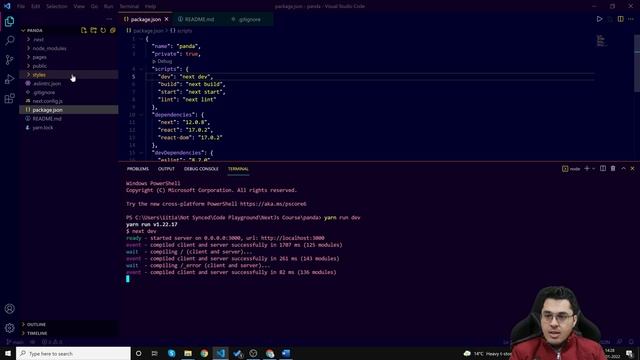Viewport: 640px width, 360px height.
Task: Switch to the PROBLEMS panel tab
Action: pos(138,169)
